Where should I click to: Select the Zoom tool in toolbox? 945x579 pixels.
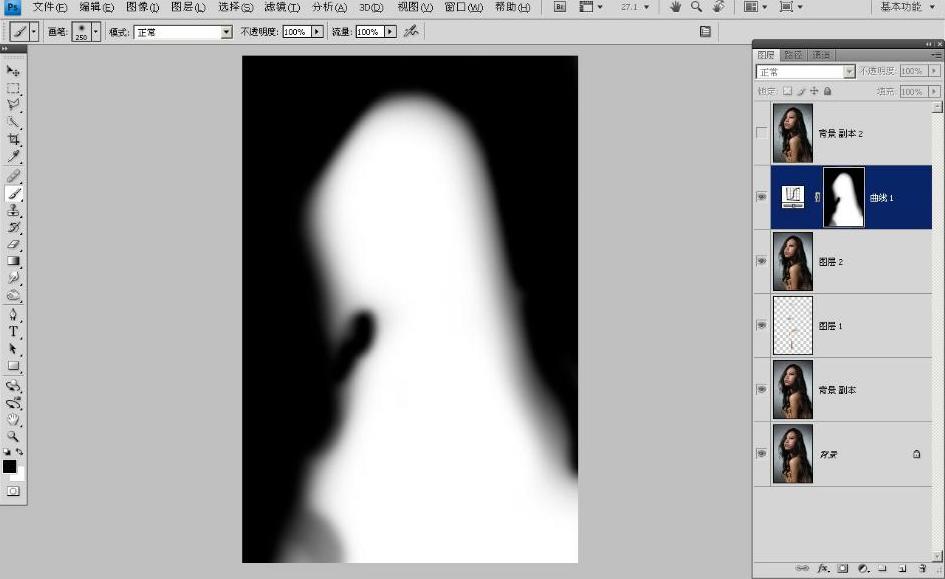click(13, 437)
